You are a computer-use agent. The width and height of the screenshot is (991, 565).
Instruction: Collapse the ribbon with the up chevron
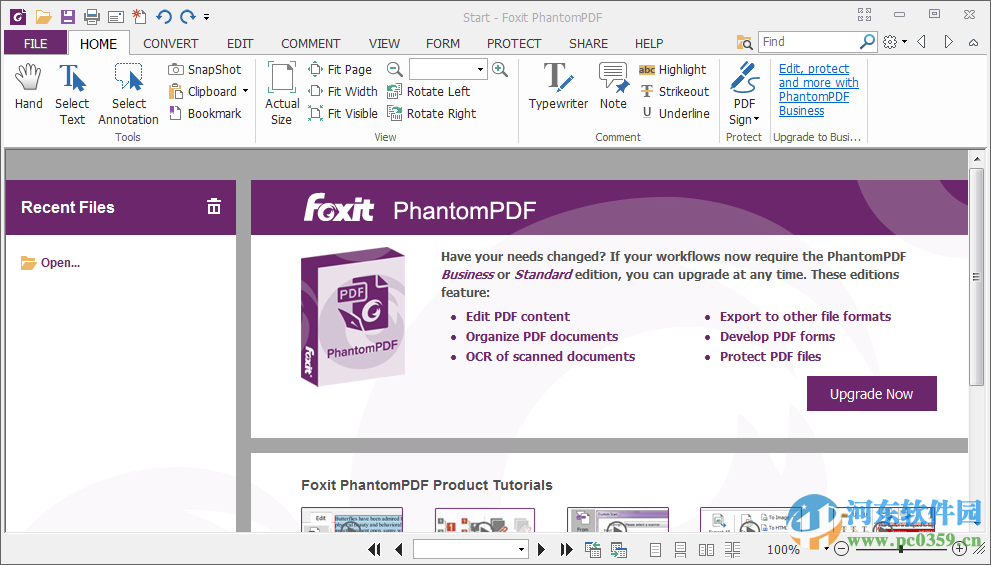click(x=973, y=42)
